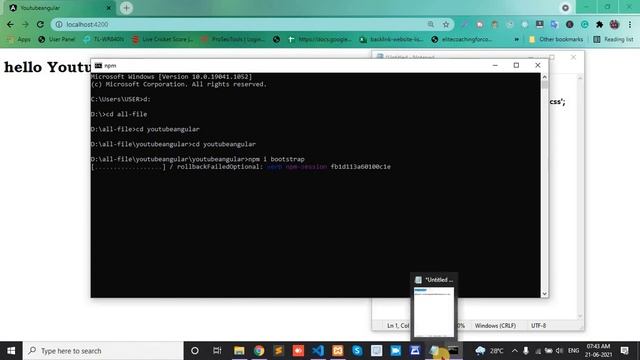Open the backlink-website bookmark
This screenshot has height=360, width=640.
(391, 39)
